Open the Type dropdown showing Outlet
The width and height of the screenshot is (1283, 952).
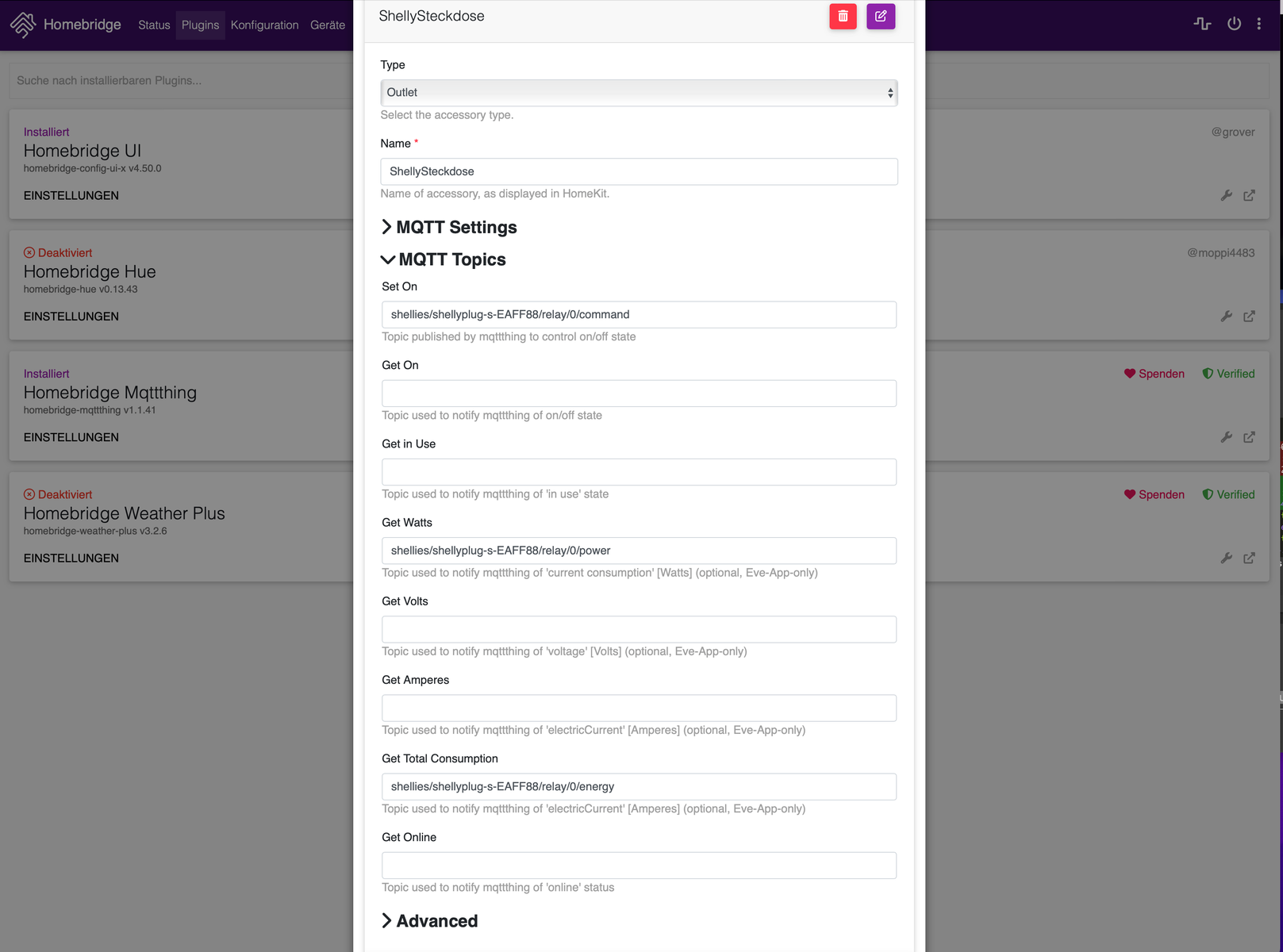(x=639, y=93)
